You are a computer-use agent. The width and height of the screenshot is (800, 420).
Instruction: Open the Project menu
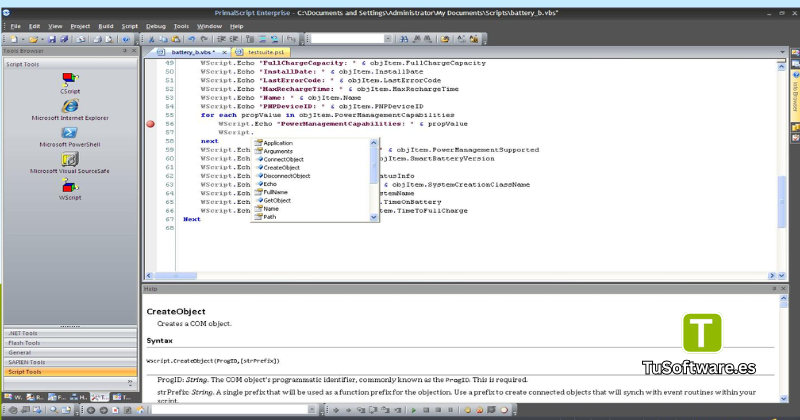click(80, 26)
